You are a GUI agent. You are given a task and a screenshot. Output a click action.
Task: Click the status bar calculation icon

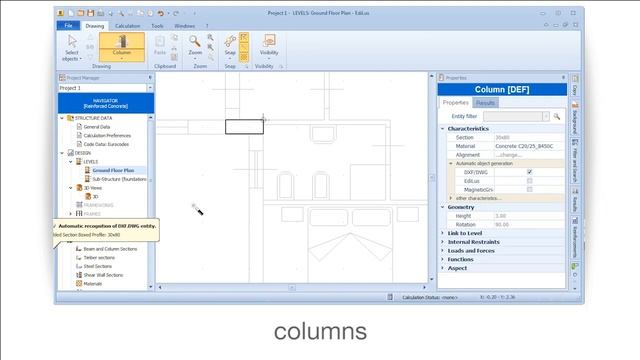[390, 297]
